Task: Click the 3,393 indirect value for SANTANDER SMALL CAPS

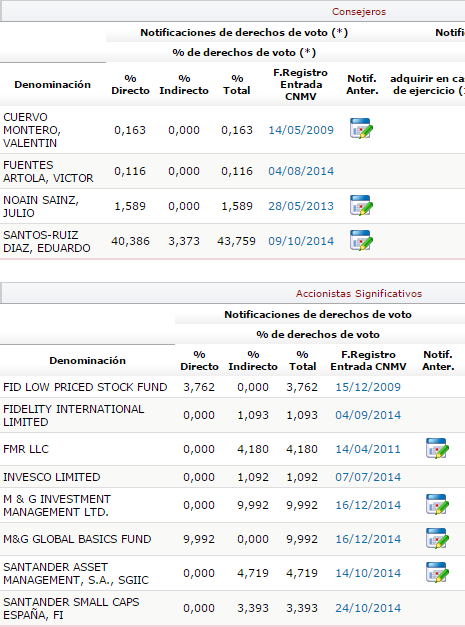Action: pos(253,608)
